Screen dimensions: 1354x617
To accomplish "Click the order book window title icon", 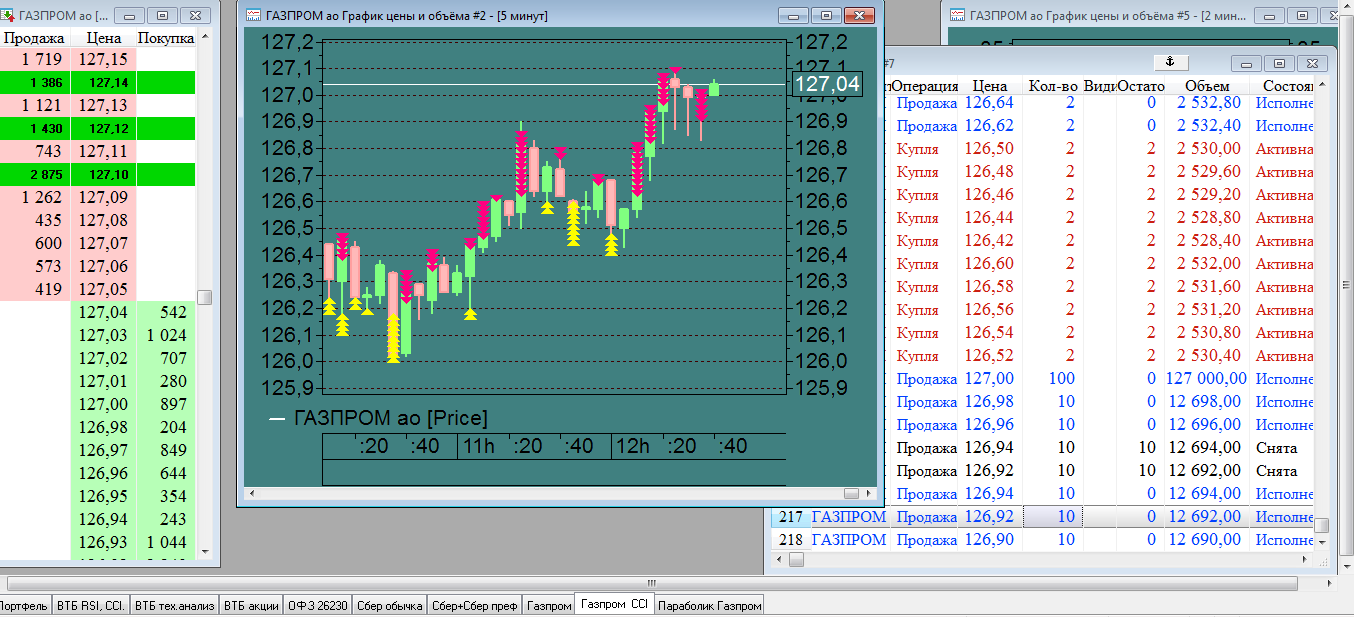I will (x=9, y=15).
